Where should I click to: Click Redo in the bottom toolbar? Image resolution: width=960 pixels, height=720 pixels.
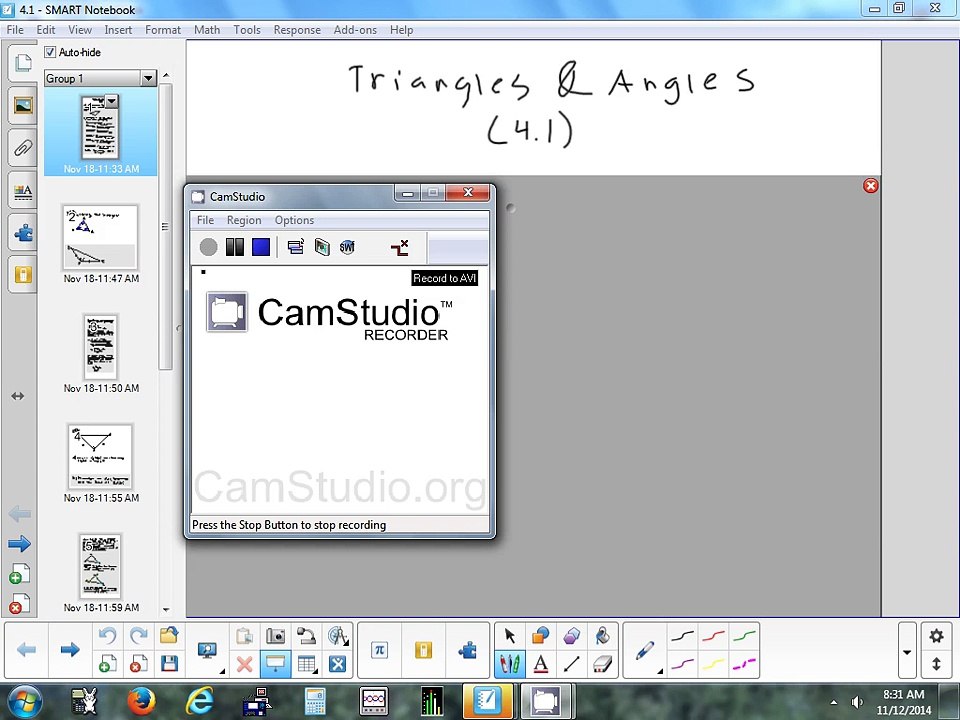pyautogui.click(x=138, y=636)
